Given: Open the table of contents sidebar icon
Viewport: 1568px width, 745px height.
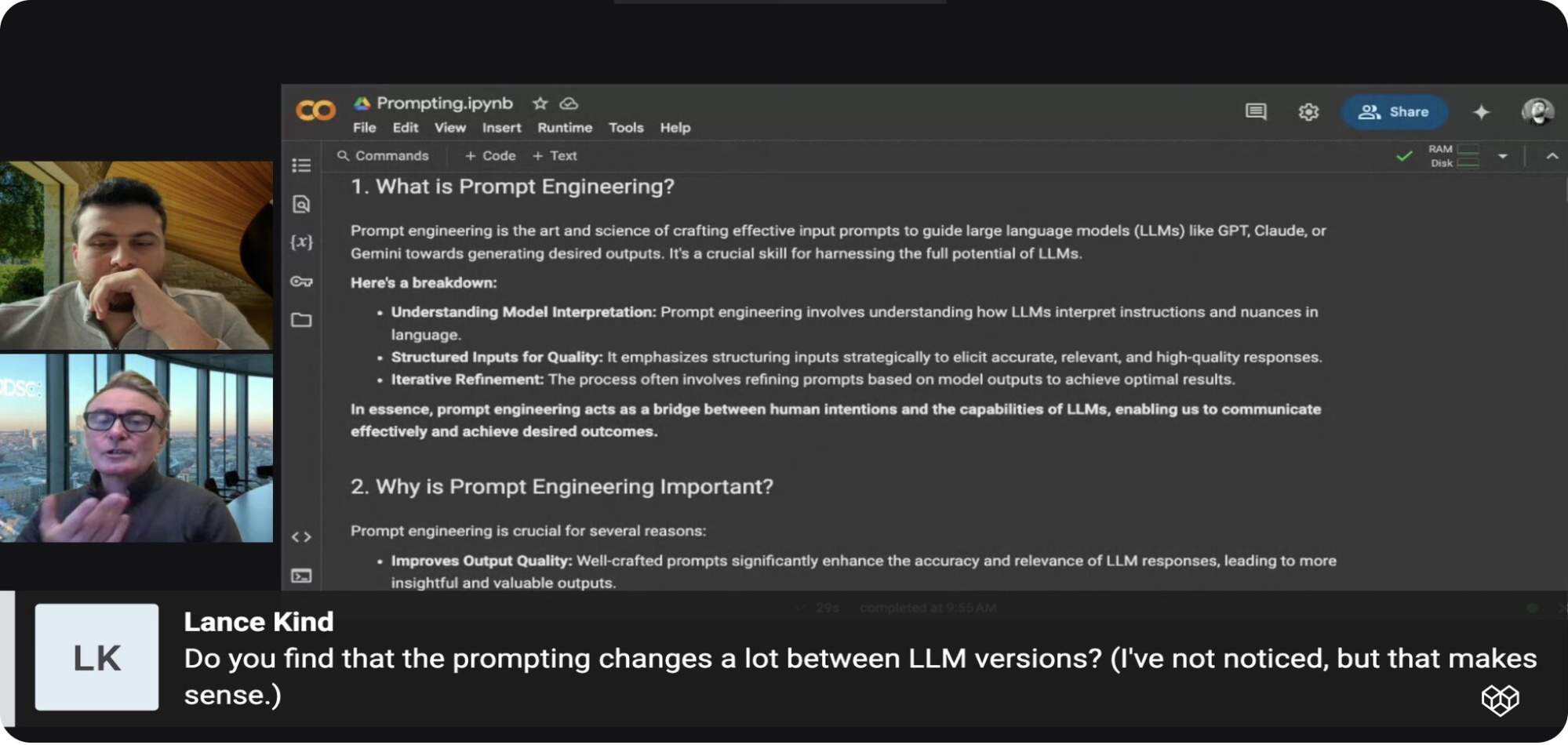Looking at the screenshot, I should coord(301,165).
